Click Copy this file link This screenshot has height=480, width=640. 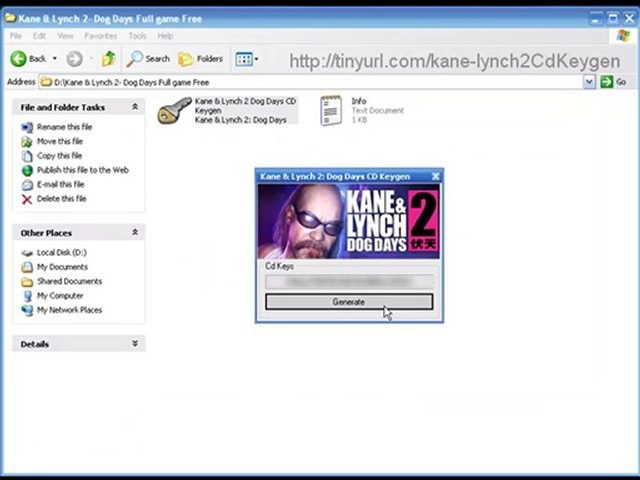pyautogui.click(x=60, y=156)
